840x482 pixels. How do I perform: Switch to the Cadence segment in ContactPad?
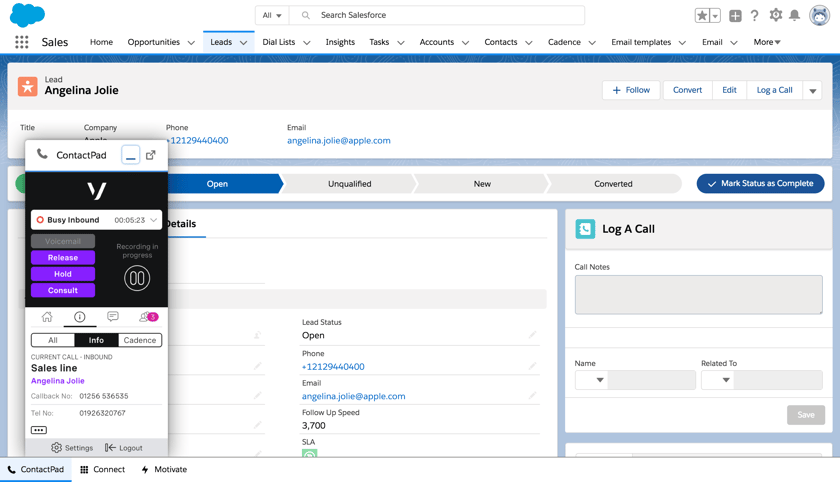140,340
